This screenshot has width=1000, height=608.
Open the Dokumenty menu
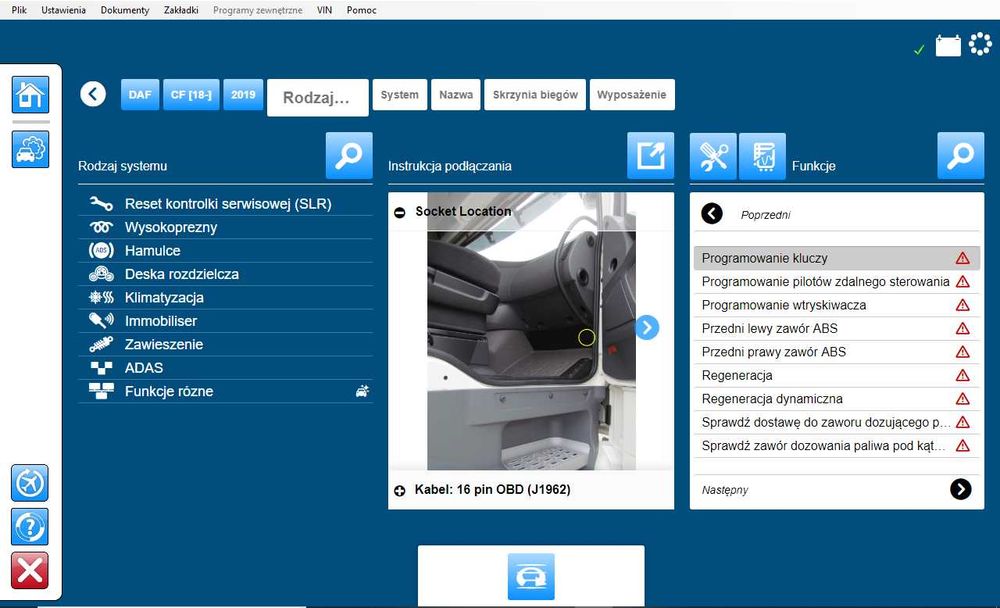pyautogui.click(x=125, y=10)
